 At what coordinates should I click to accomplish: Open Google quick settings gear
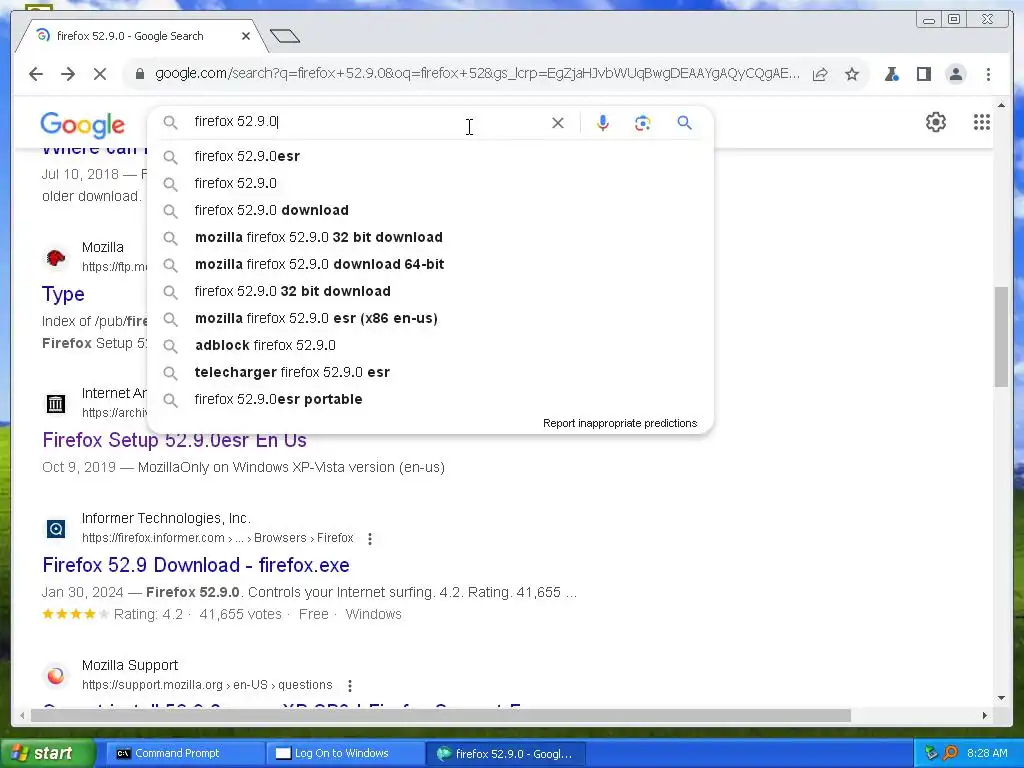click(936, 122)
